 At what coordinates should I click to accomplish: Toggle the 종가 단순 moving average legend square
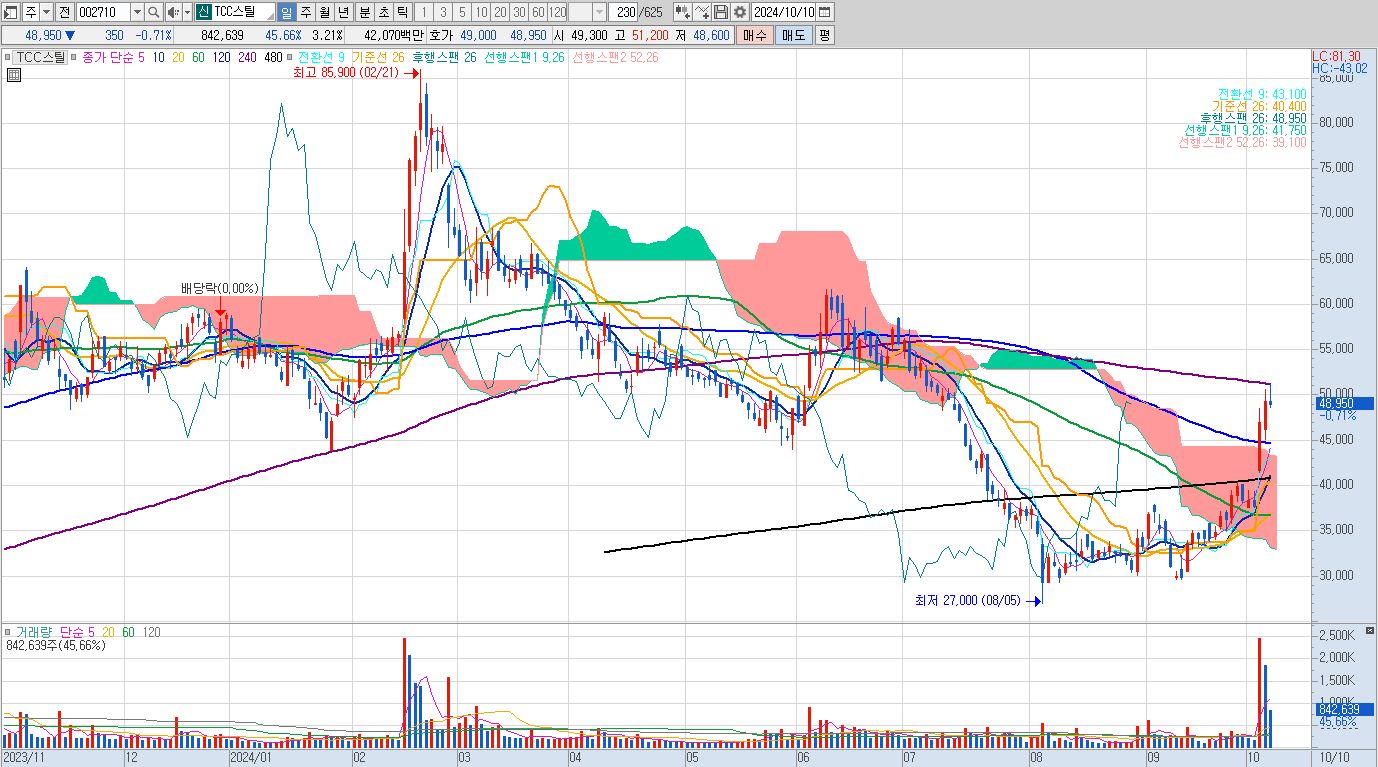pyautogui.click(x=75, y=57)
